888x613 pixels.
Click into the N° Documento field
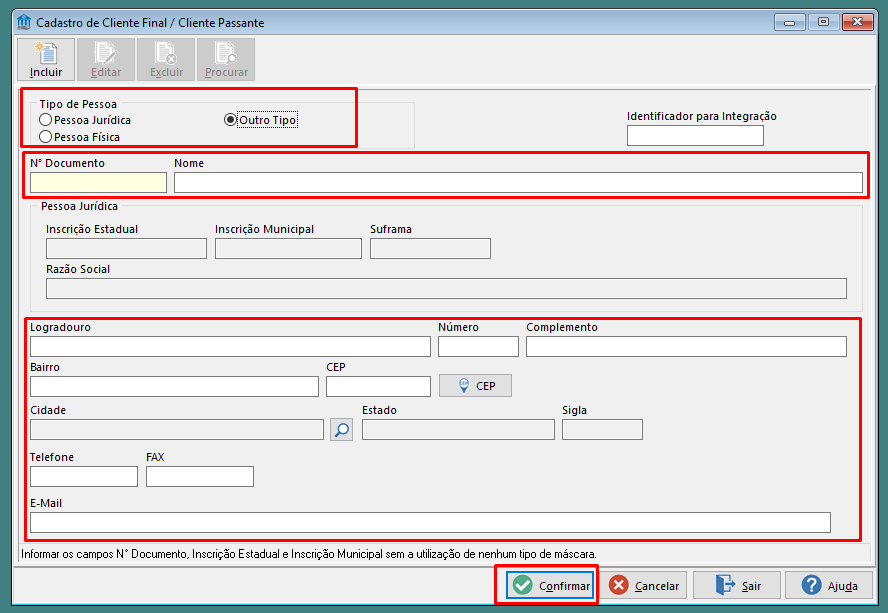click(99, 182)
